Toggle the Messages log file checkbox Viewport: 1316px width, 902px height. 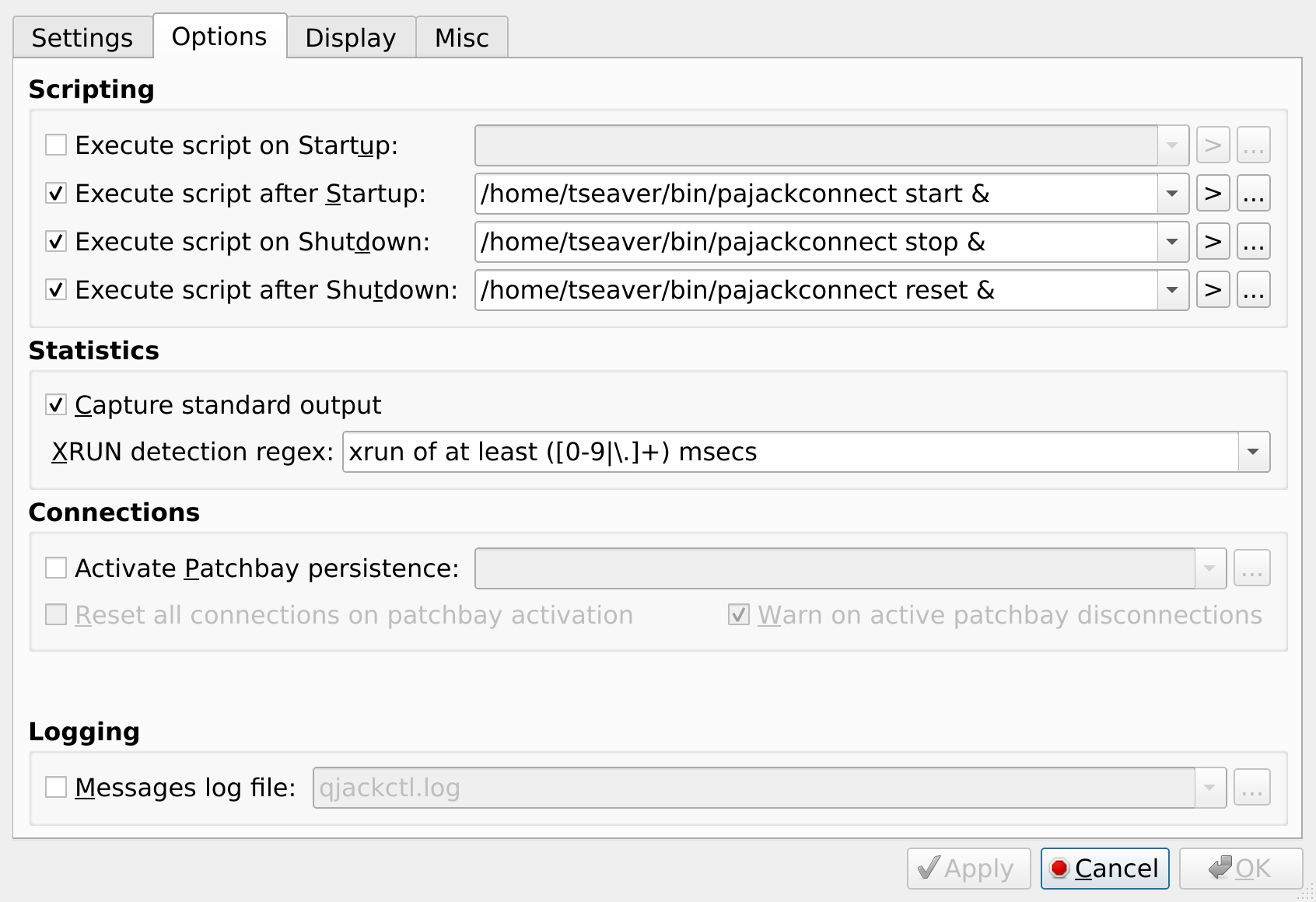tap(56, 788)
